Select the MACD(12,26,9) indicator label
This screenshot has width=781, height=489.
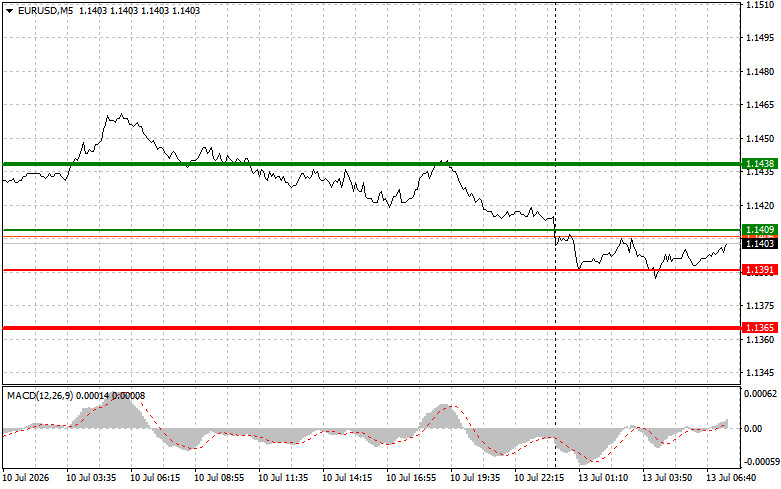click(40, 395)
